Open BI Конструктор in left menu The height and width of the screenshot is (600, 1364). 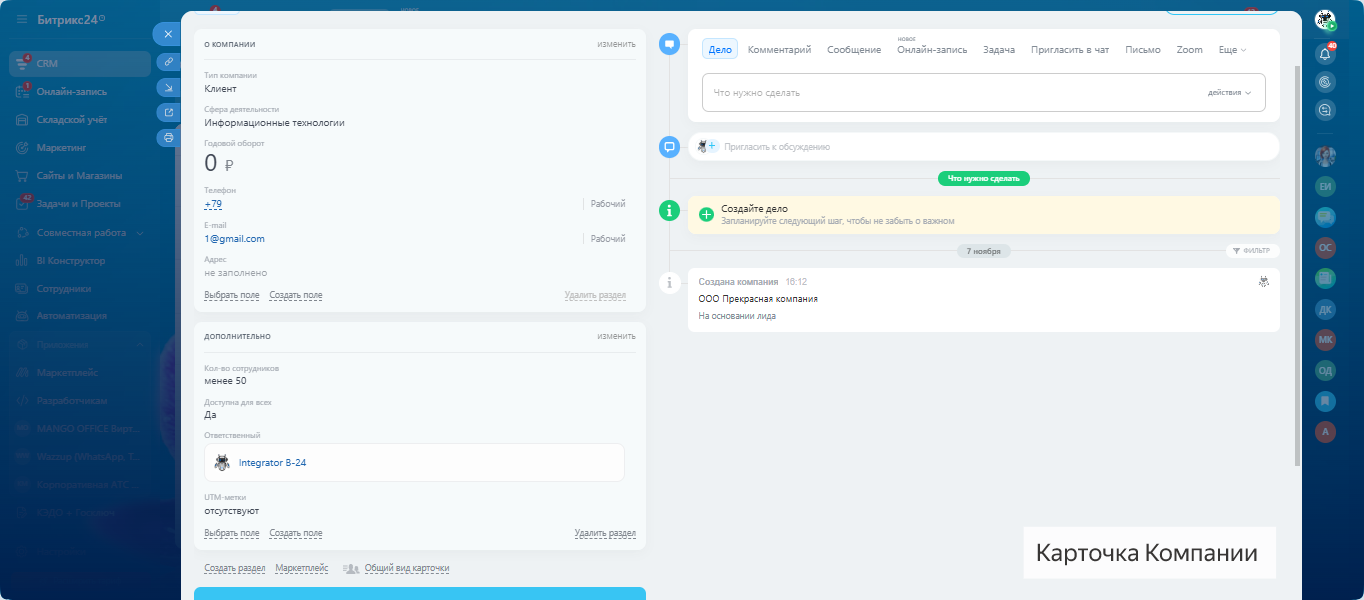pos(70,260)
